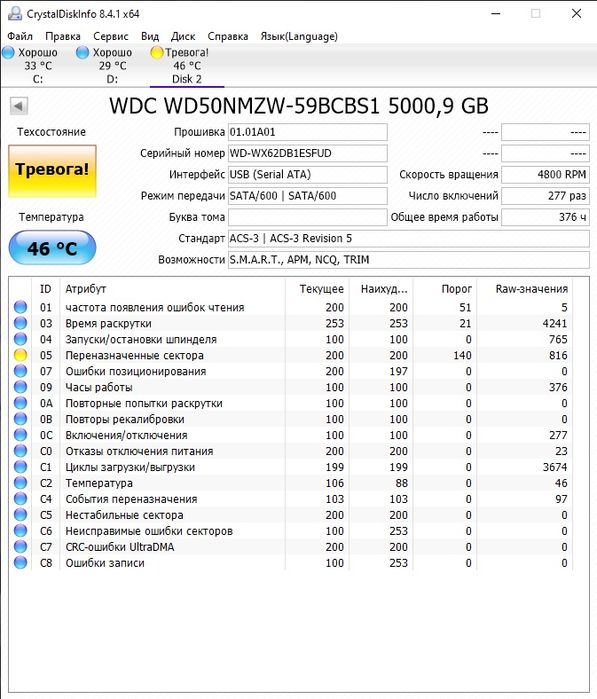Open the Язык(Language) menu

[x=299, y=36]
